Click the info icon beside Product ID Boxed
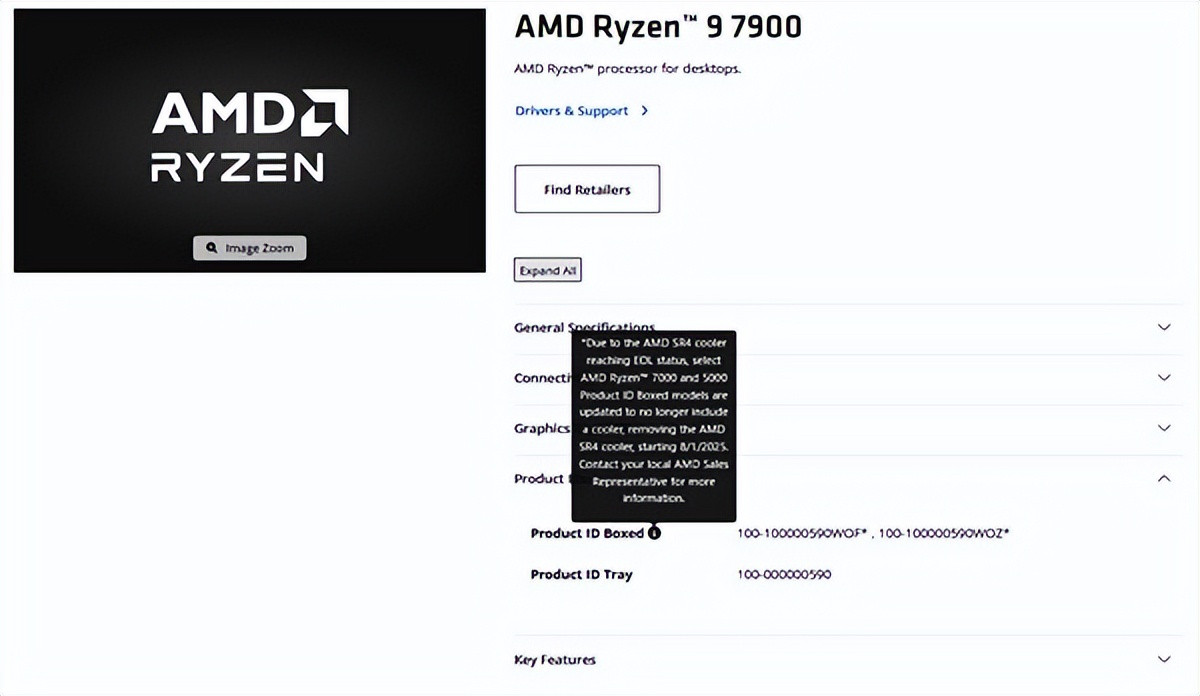1200x696 pixels. coord(654,533)
